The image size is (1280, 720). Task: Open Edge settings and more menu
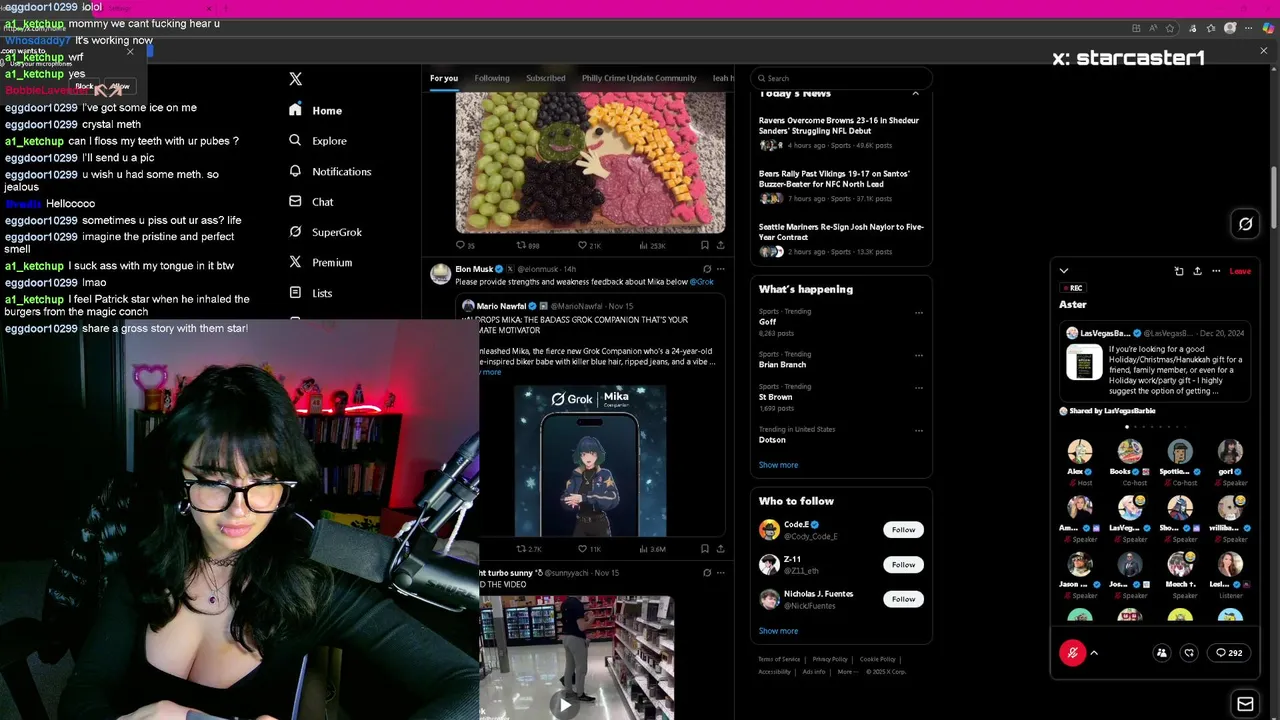(1248, 28)
